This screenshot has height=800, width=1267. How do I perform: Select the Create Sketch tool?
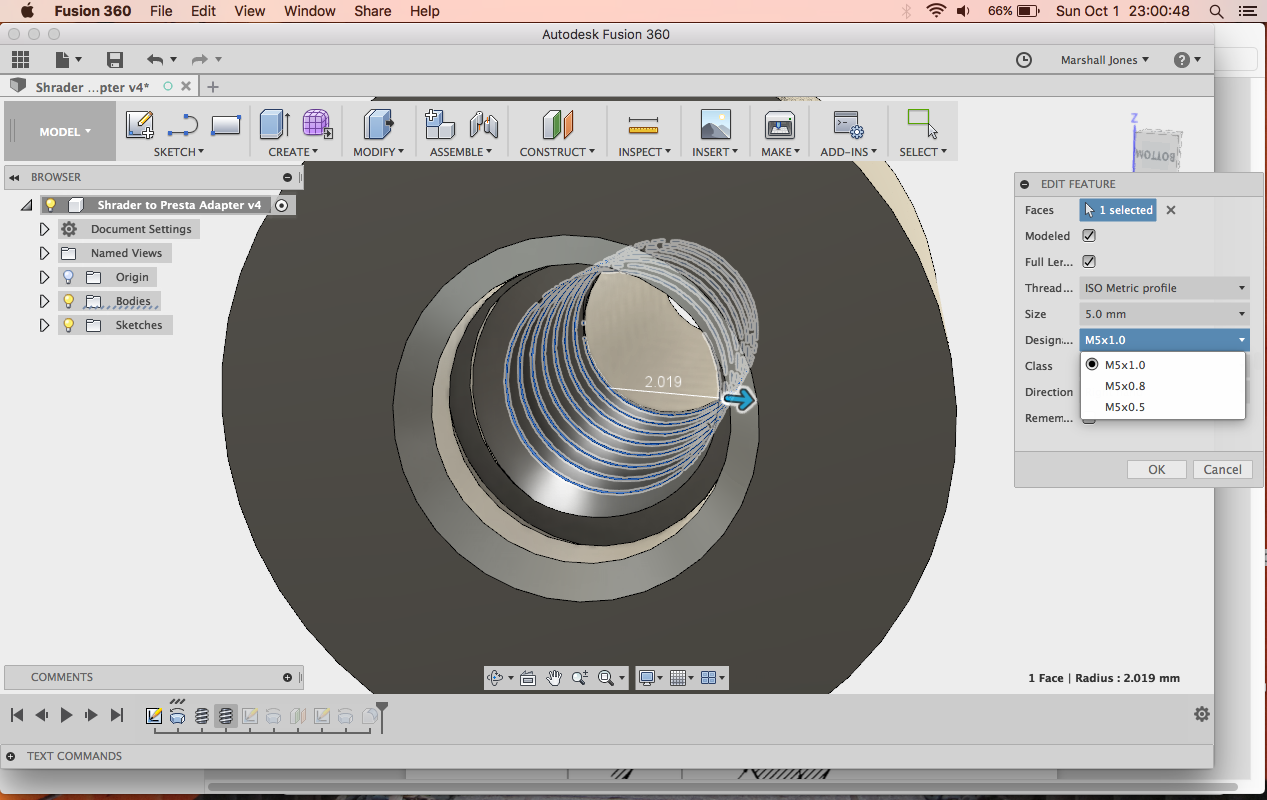point(139,125)
